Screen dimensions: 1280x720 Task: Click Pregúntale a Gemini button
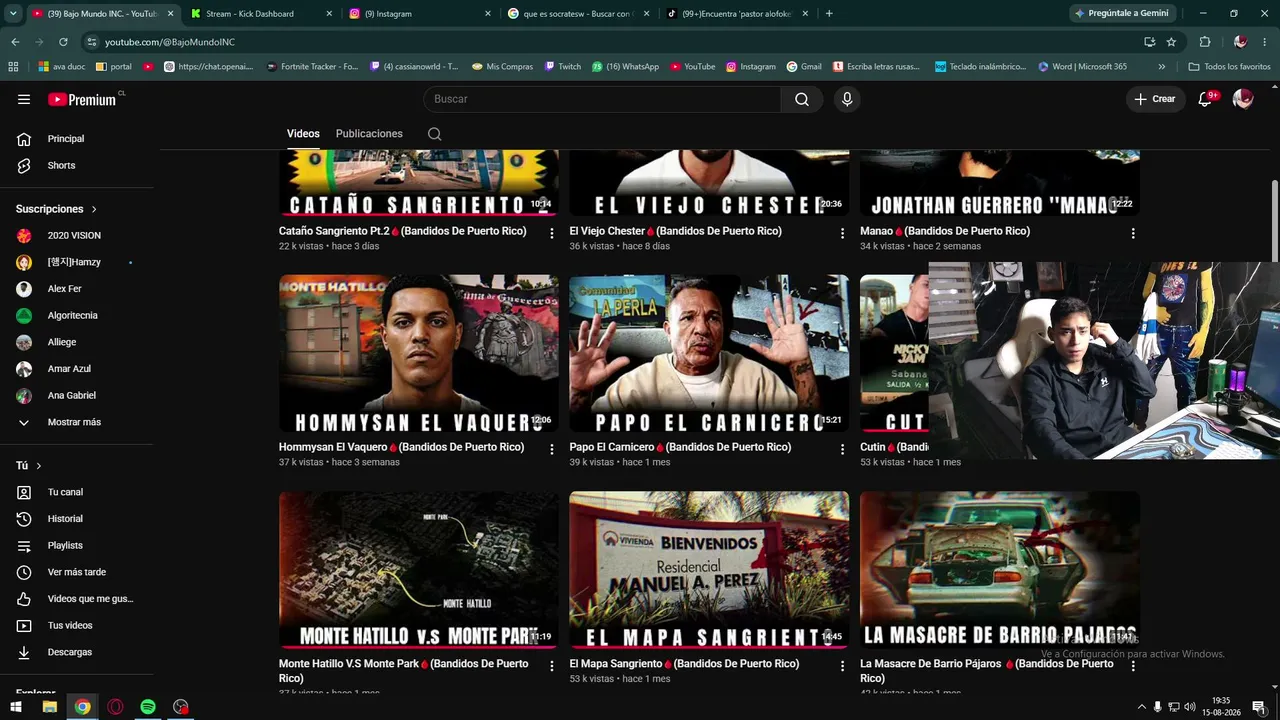click(x=1120, y=14)
